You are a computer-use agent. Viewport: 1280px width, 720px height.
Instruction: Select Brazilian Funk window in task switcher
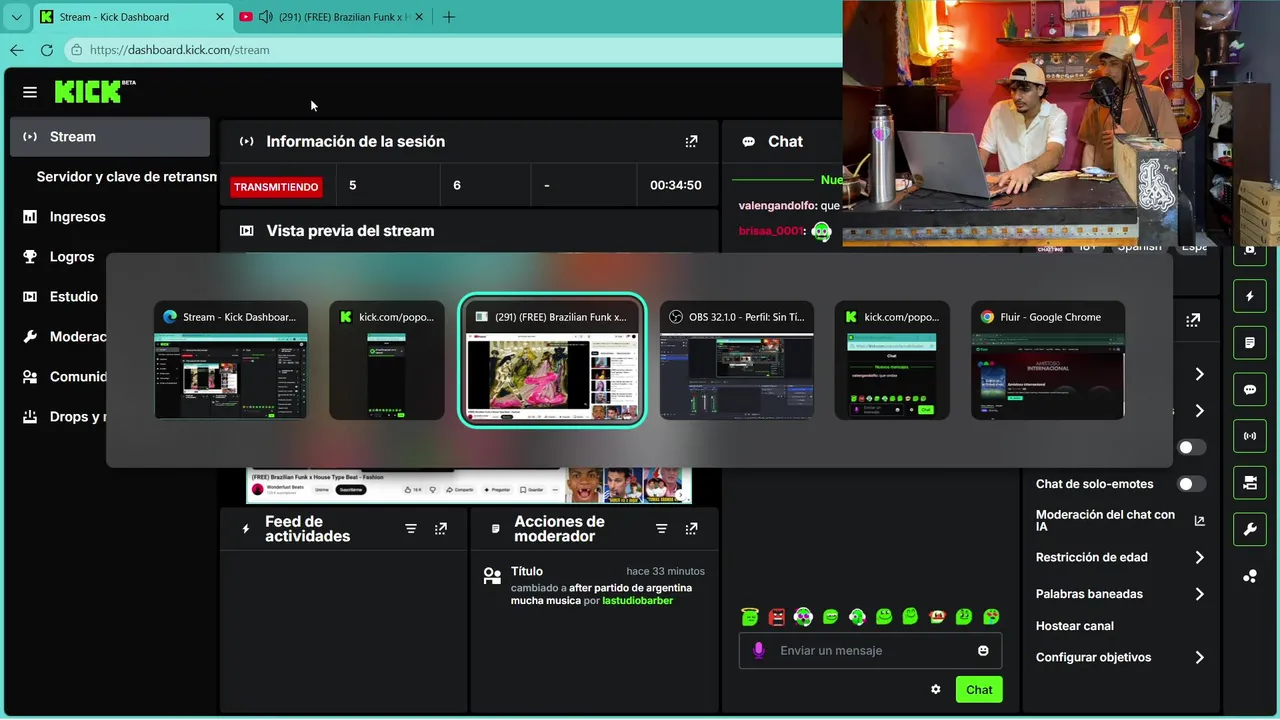pos(552,360)
